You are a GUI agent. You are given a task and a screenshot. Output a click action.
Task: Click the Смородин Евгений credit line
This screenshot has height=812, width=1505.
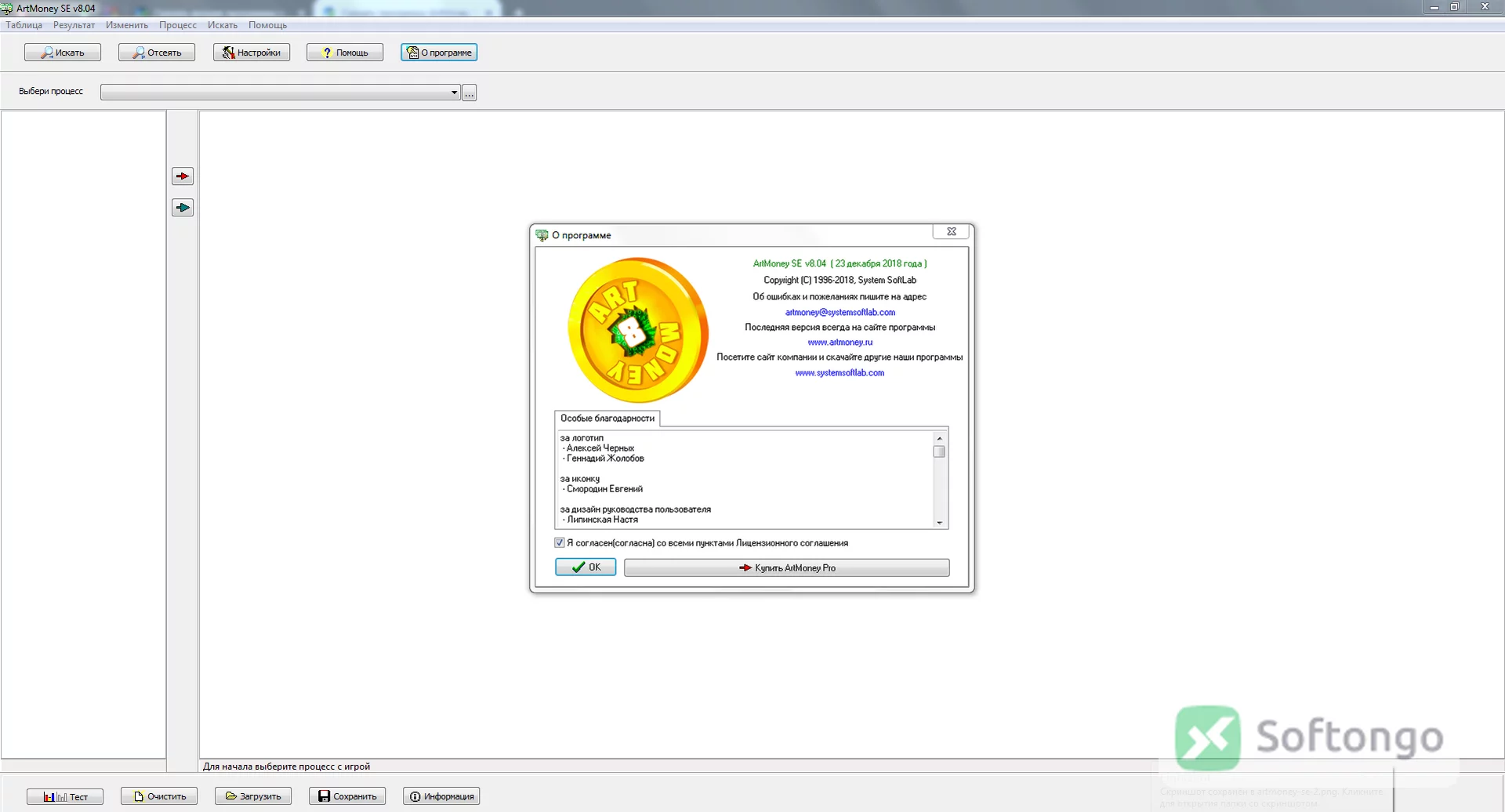604,489
